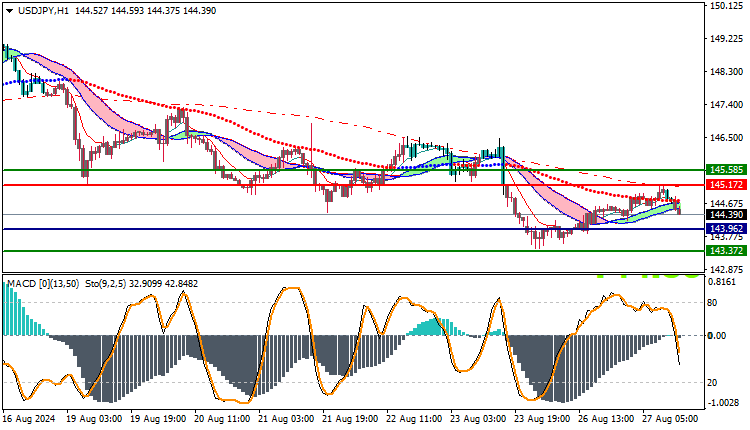Click the stochastic 80 level label
750x430 pixels.
pos(712,303)
